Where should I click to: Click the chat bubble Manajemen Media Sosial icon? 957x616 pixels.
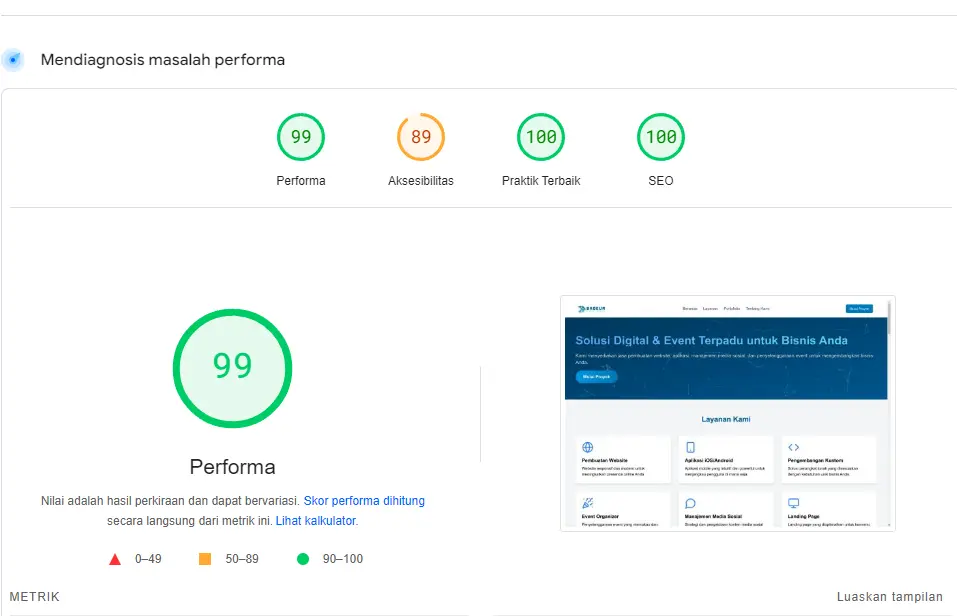[690, 503]
